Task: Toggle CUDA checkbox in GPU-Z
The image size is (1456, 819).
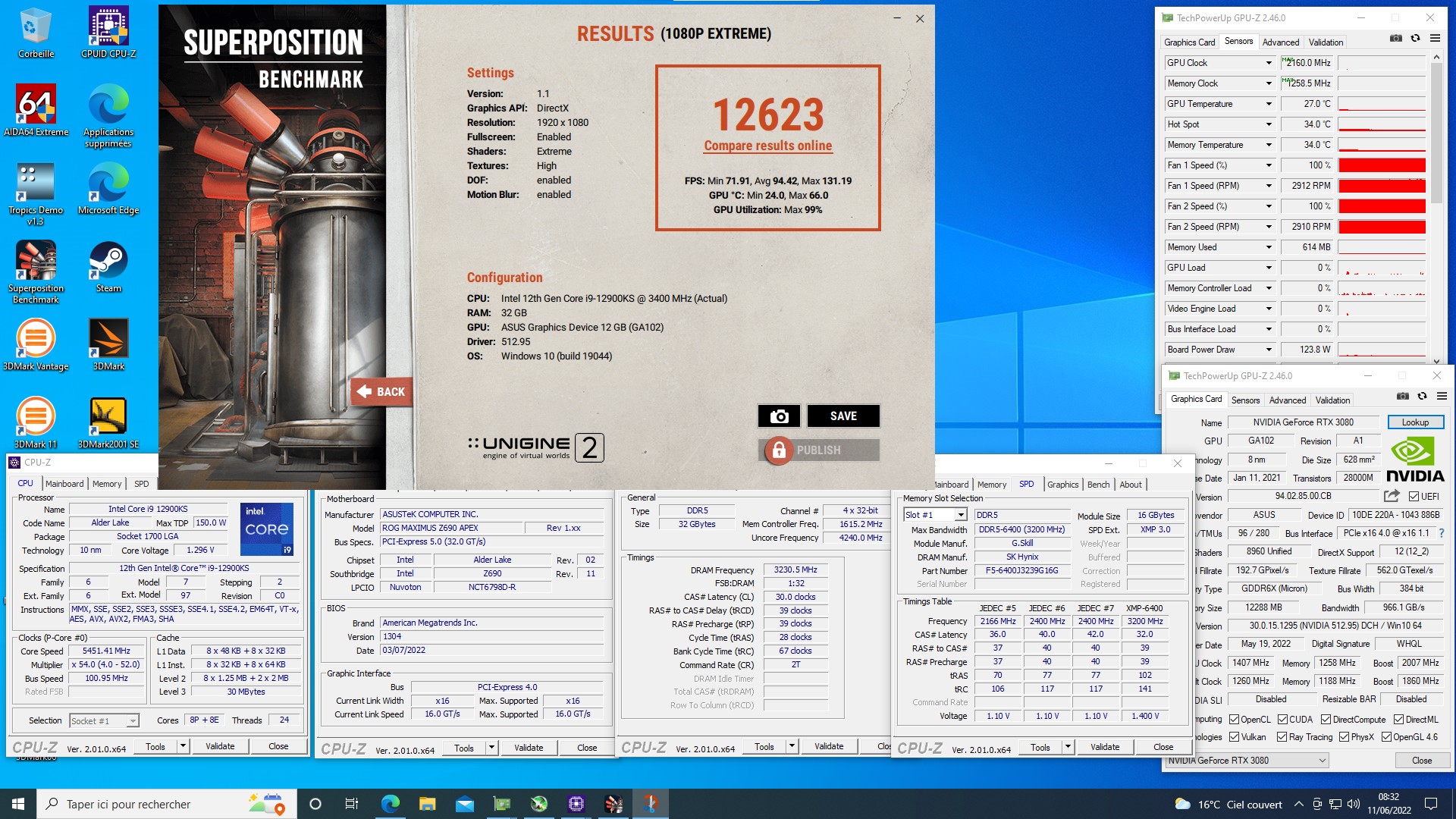Action: click(1282, 720)
